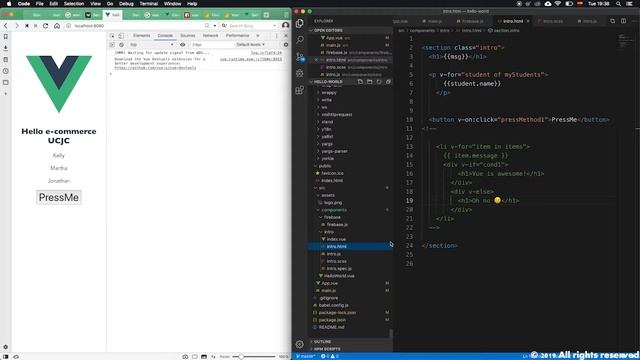640x360 pixels.
Task: Click the PressMe button on the web page
Action: point(59,198)
